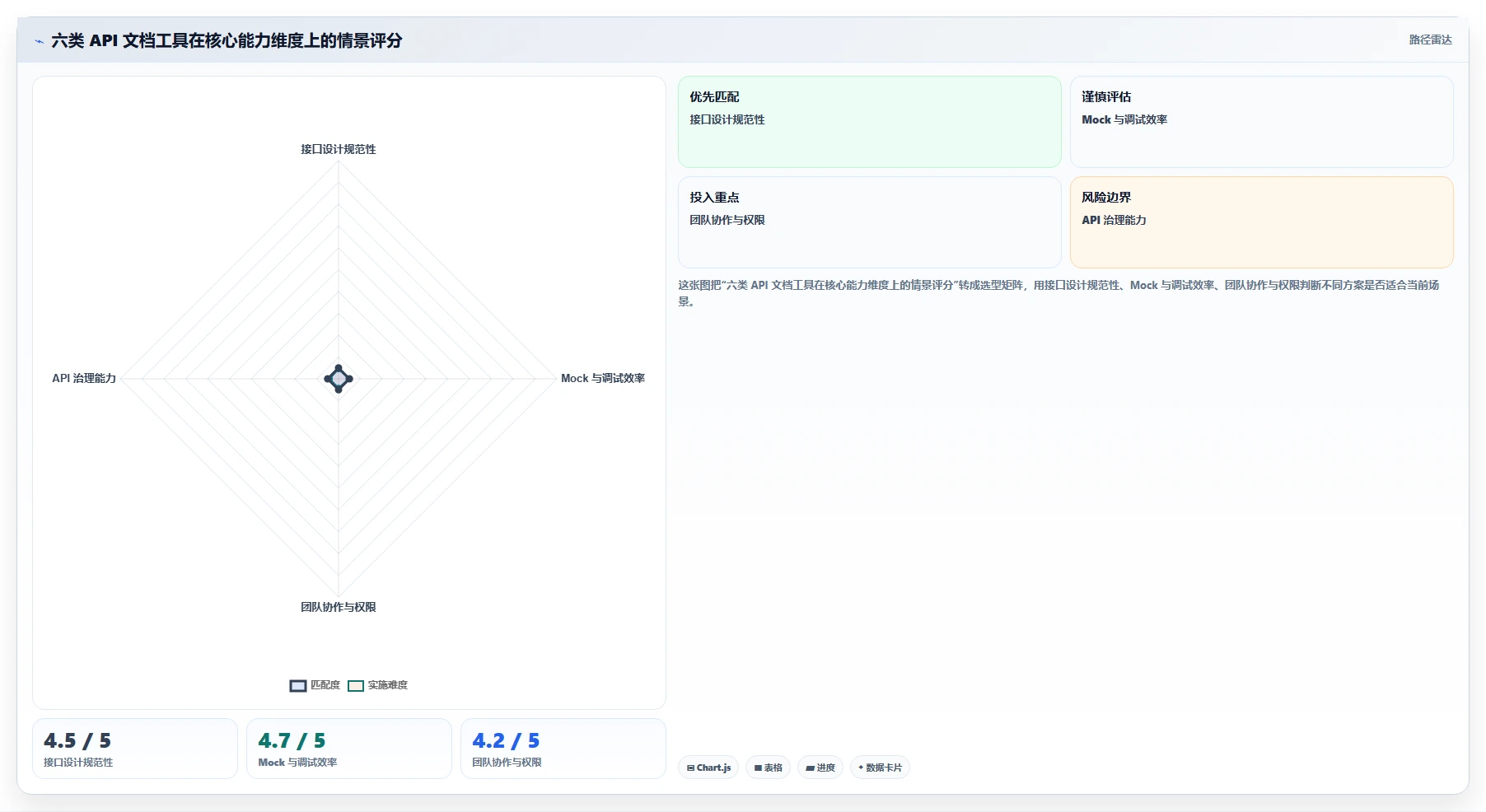Select the 表格 tag chip

coord(768,768)
